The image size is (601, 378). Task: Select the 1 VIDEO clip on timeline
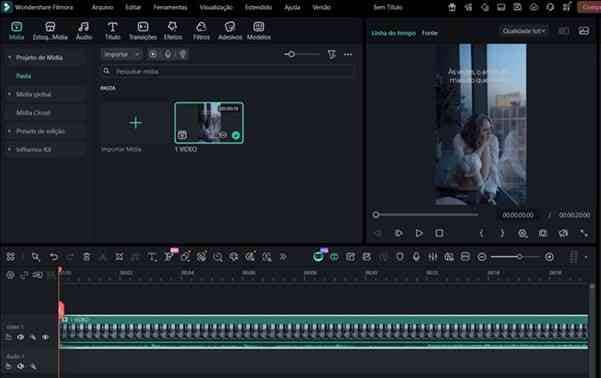tap(324, 332)
